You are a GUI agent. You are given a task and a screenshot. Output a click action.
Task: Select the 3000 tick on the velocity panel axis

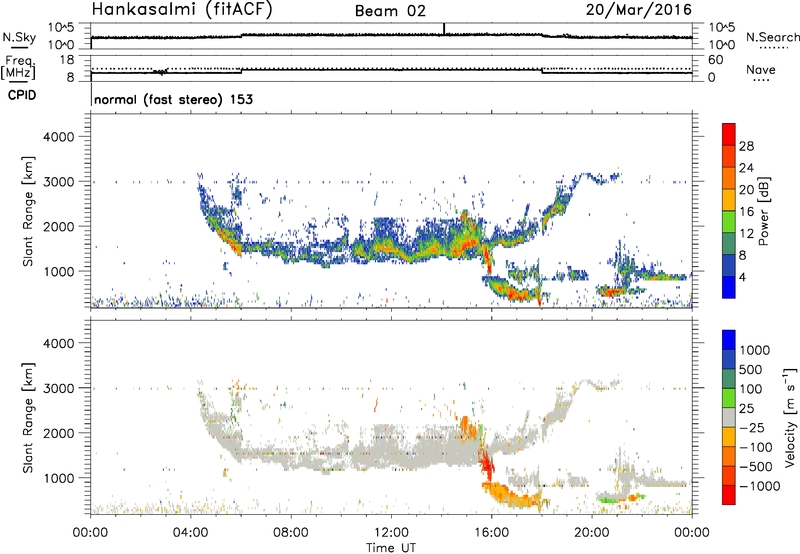[x=58, y=388]
